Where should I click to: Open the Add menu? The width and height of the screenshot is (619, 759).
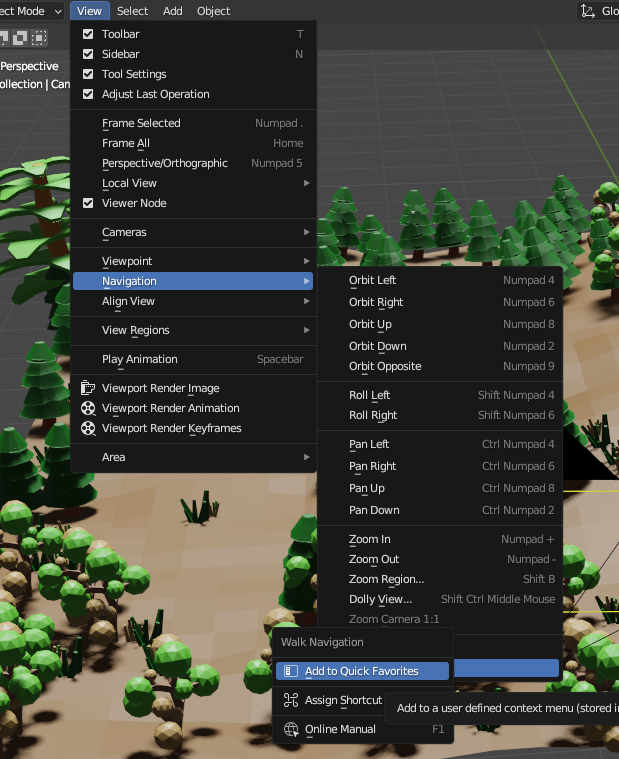[173, 11]
